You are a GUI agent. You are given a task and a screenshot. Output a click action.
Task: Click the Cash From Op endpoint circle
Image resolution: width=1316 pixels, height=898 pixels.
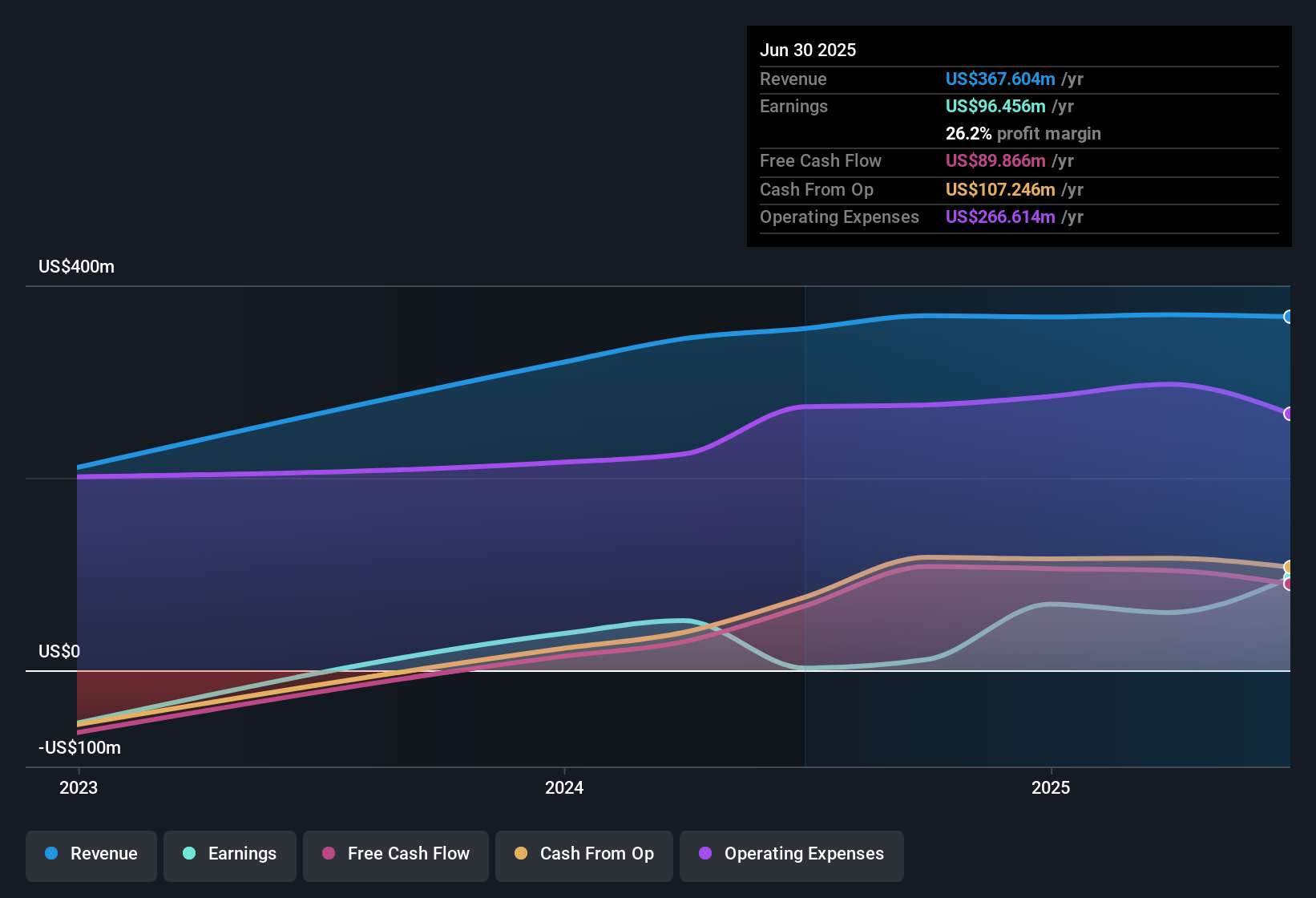(x=1289, y=565)
